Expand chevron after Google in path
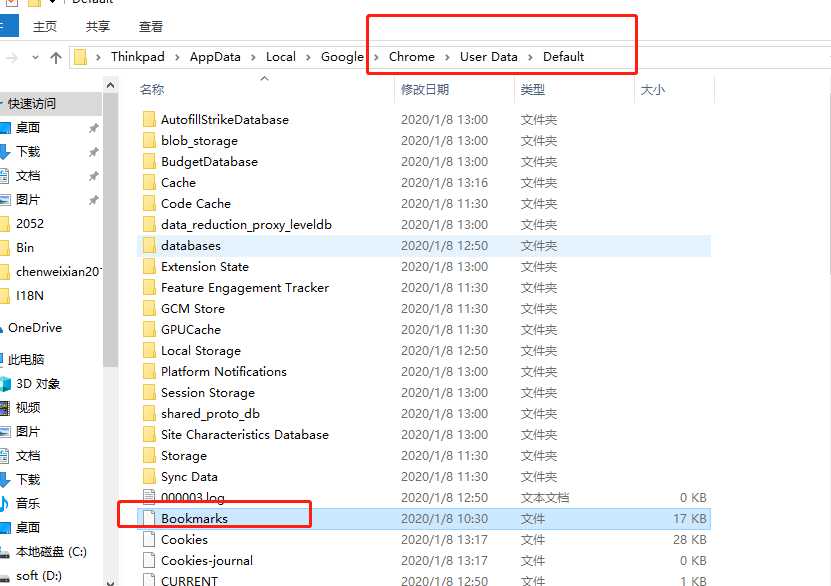This screenshot has height=586, width=831. (x=376, y=57)
